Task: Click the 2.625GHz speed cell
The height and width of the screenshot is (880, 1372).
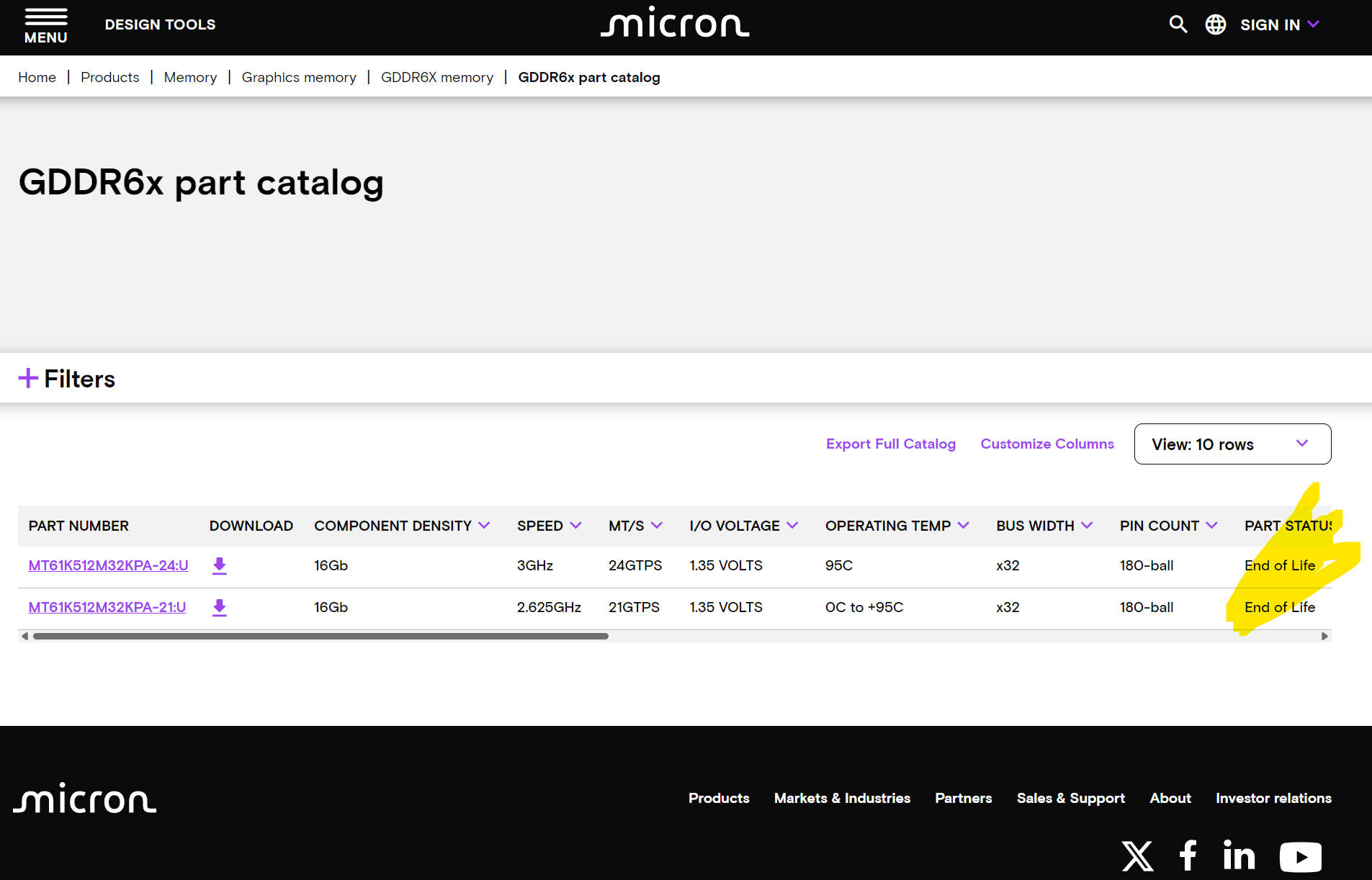Action: 549,608
